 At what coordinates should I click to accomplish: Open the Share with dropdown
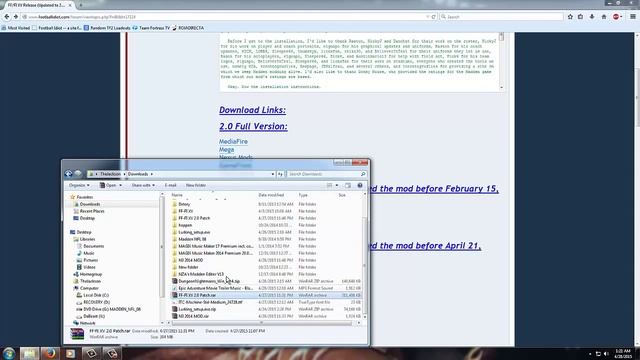(x=143, y=185)
